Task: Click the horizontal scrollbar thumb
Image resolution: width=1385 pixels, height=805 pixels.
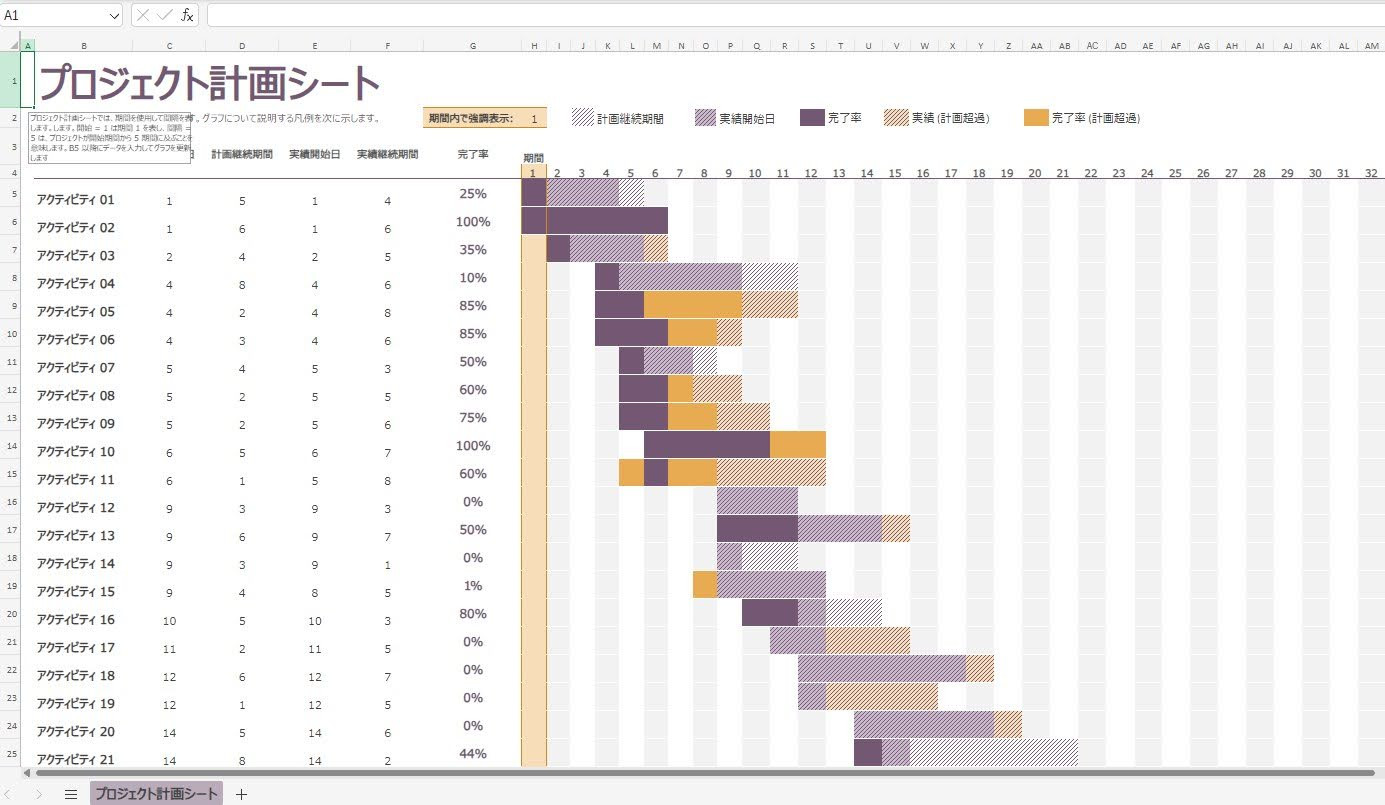Action: (704, 773)
